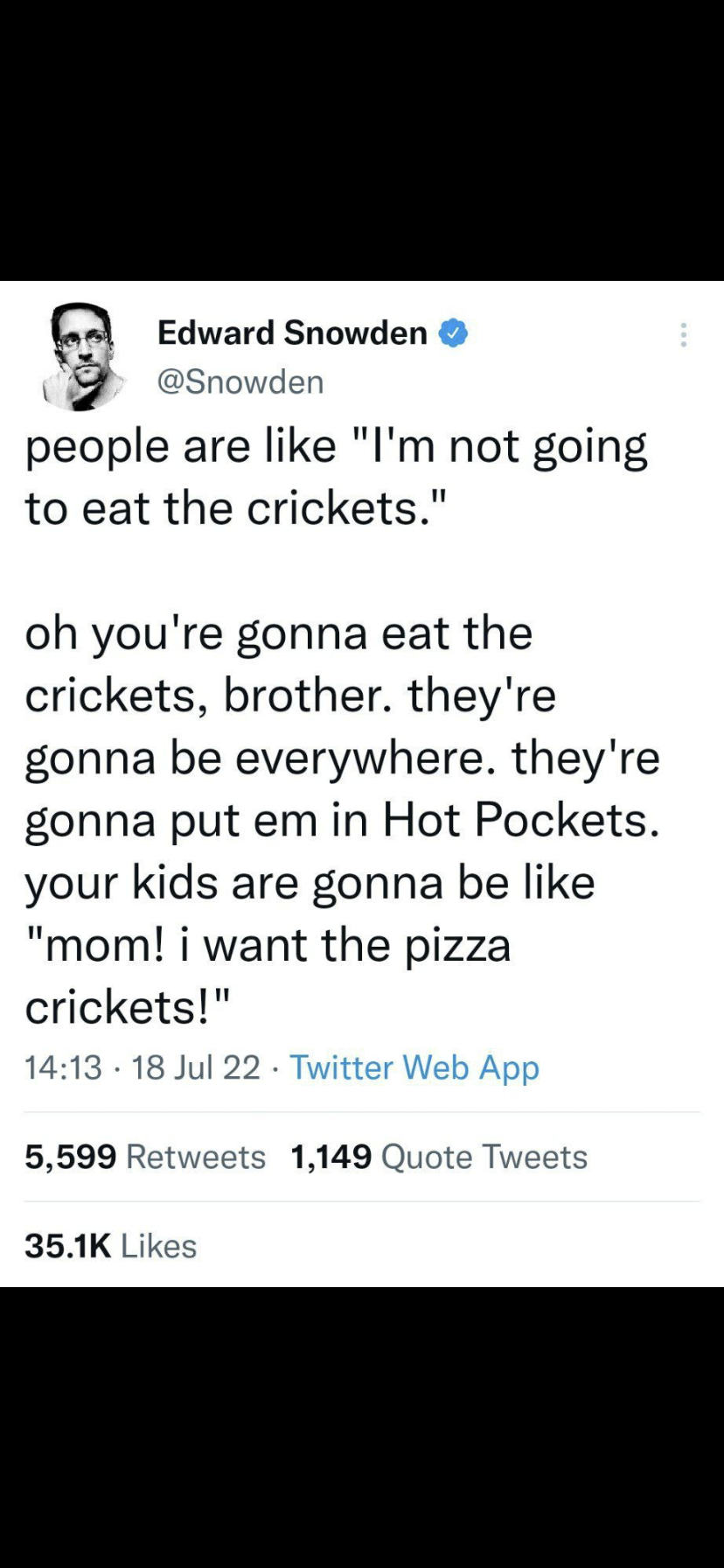
Task: Click the tweet's first line about crickets
Action: point(336,446)
